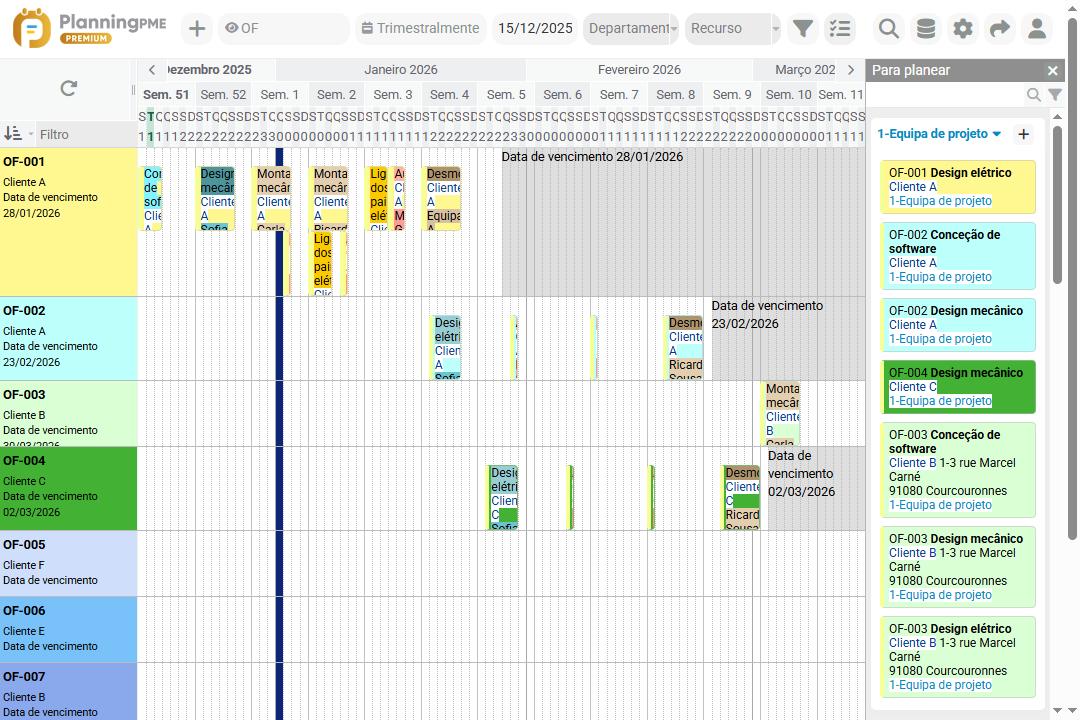Open the database icon in the toolbar
This screenshot has width=1080, height=720.
click(925, 28)
